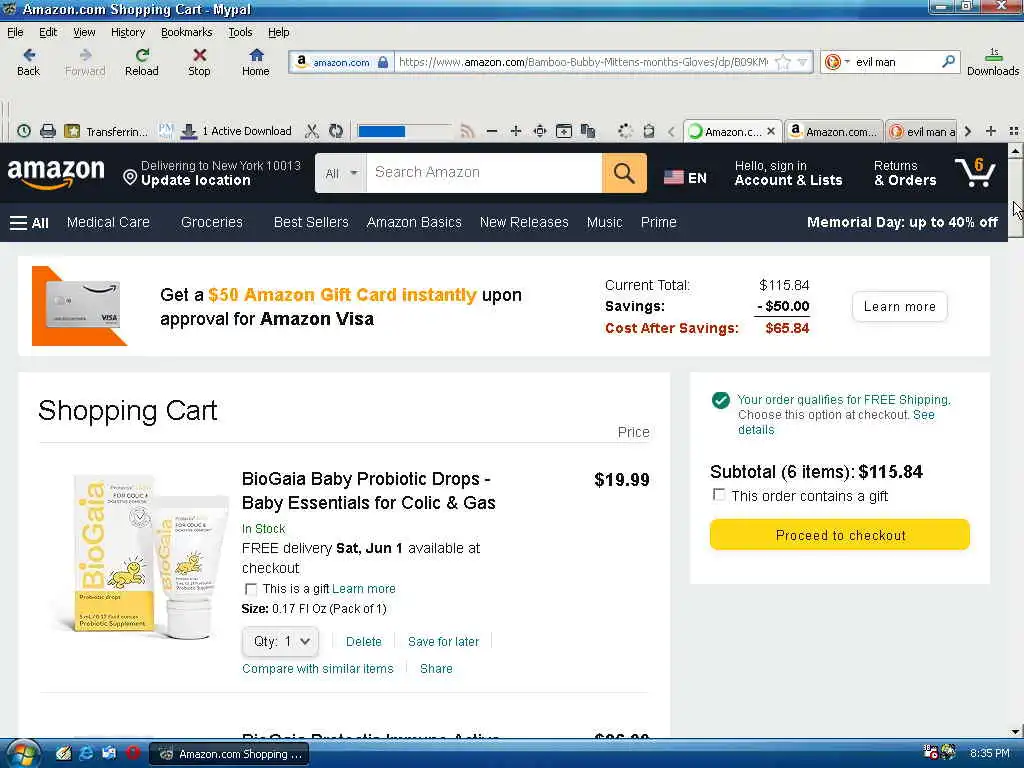Open the Downloads toolbar button

pyautogui.click(x=993, y=62)
